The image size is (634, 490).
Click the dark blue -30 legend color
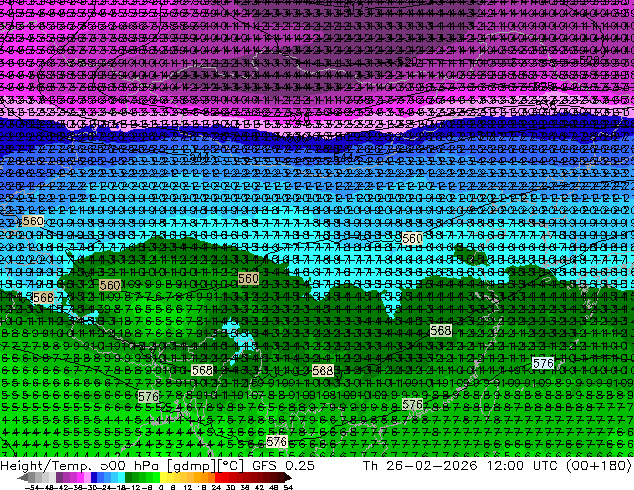pyautogui.click(x=94, y=477)
